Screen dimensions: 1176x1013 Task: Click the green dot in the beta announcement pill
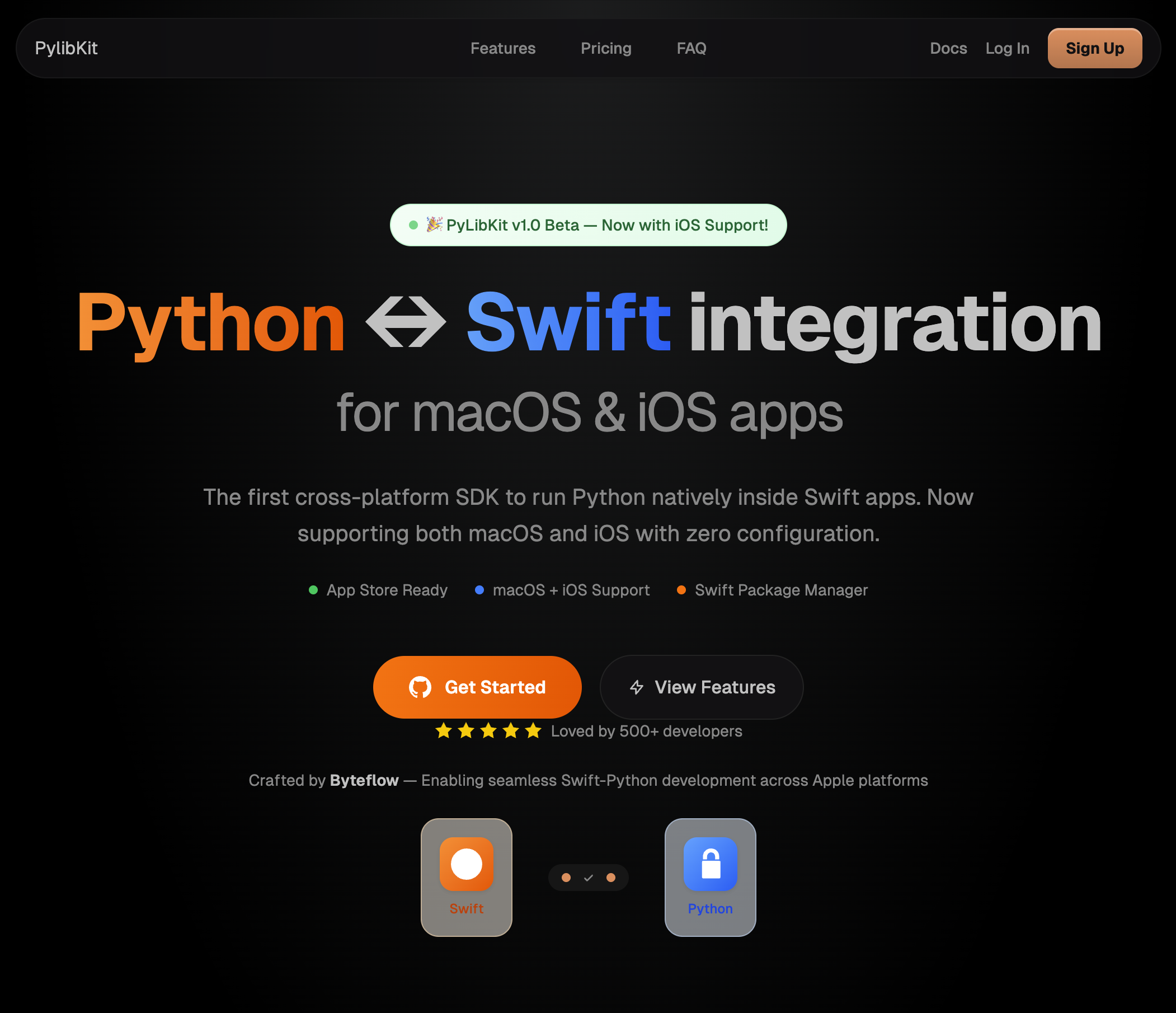pyautogui.click(x=414, y=225)
